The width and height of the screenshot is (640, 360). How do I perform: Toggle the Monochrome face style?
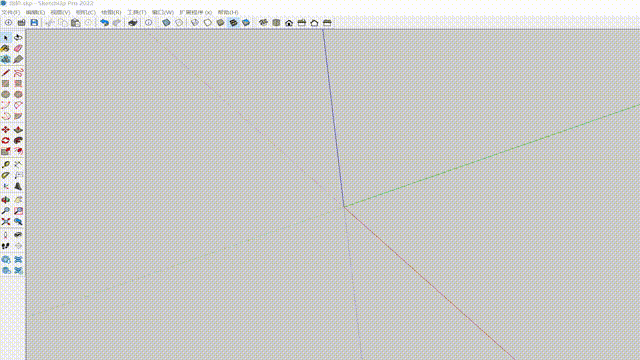pos(246,23)
